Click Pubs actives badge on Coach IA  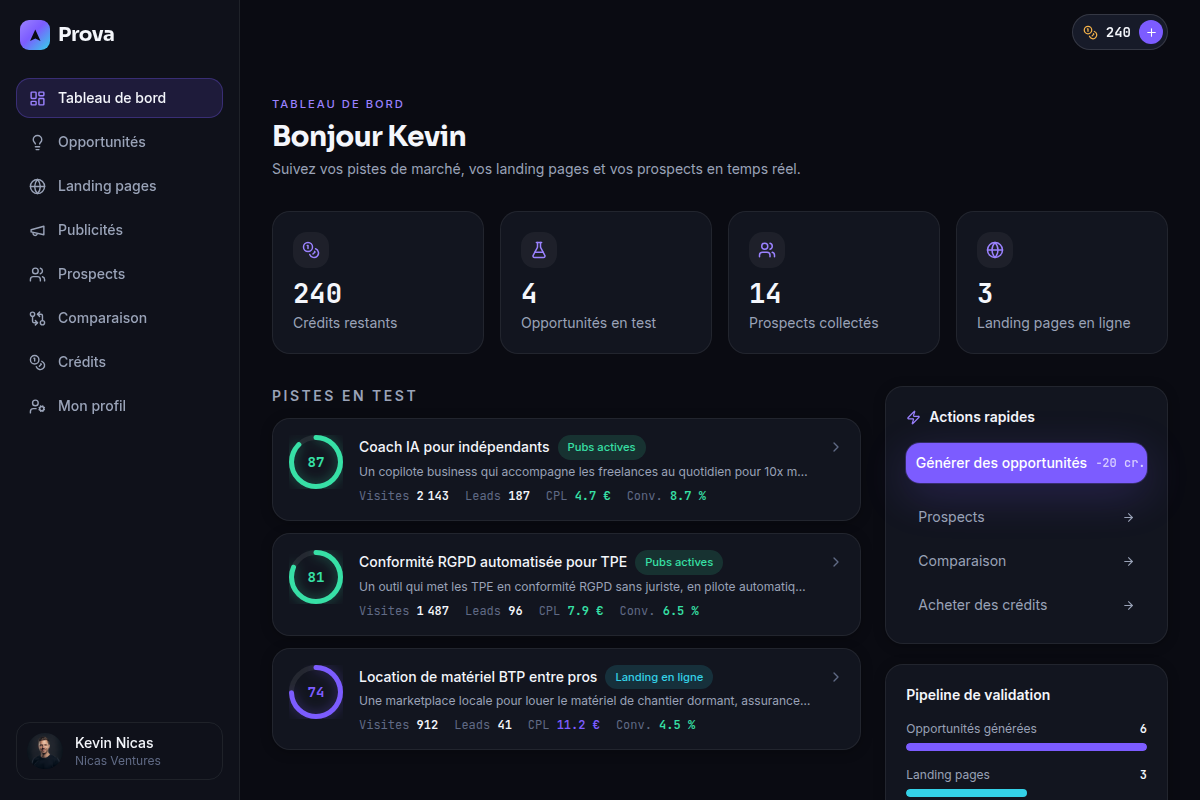click(602, 447)
